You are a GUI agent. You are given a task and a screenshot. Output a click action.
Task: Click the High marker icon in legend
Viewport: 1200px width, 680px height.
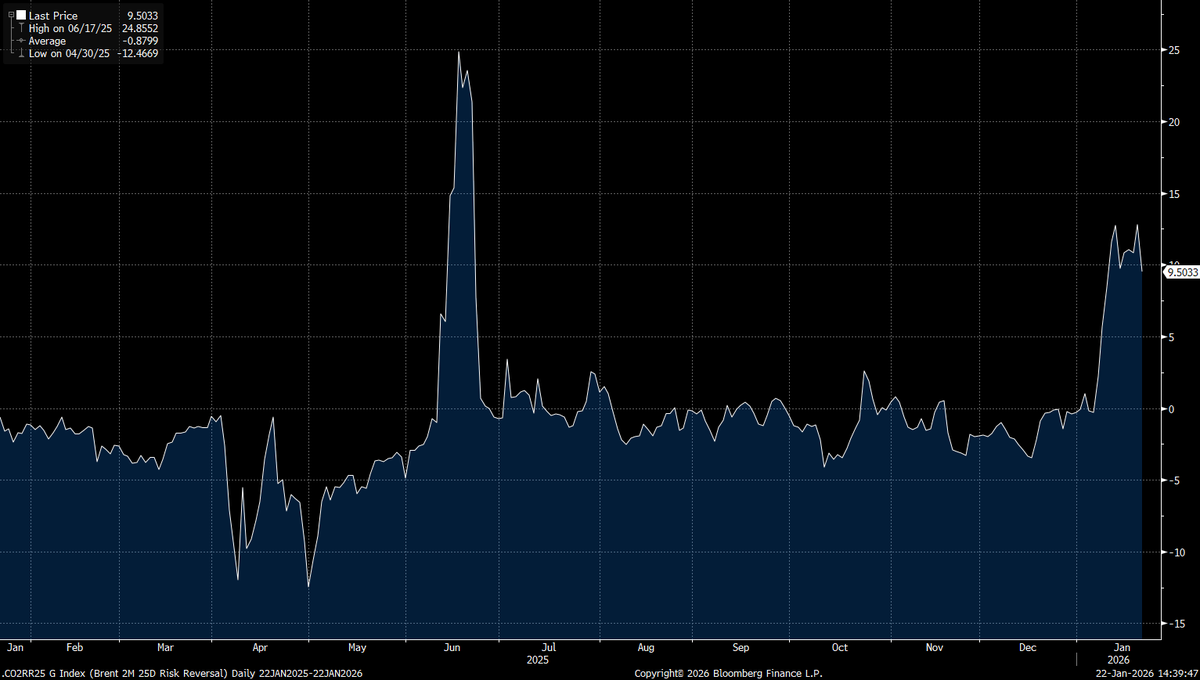[x=21, y=28]
